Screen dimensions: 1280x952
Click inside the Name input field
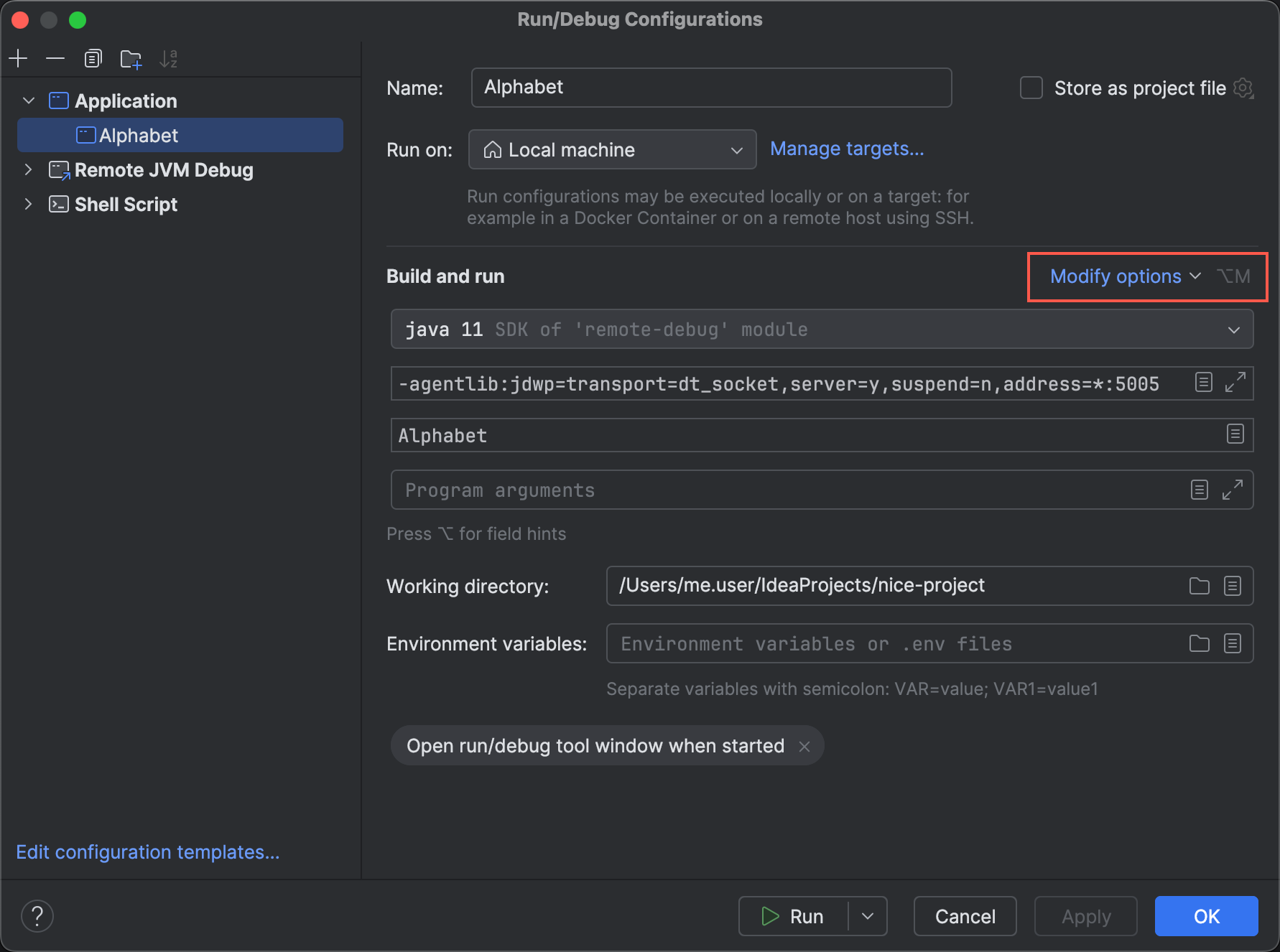click(x=711, y=87)
